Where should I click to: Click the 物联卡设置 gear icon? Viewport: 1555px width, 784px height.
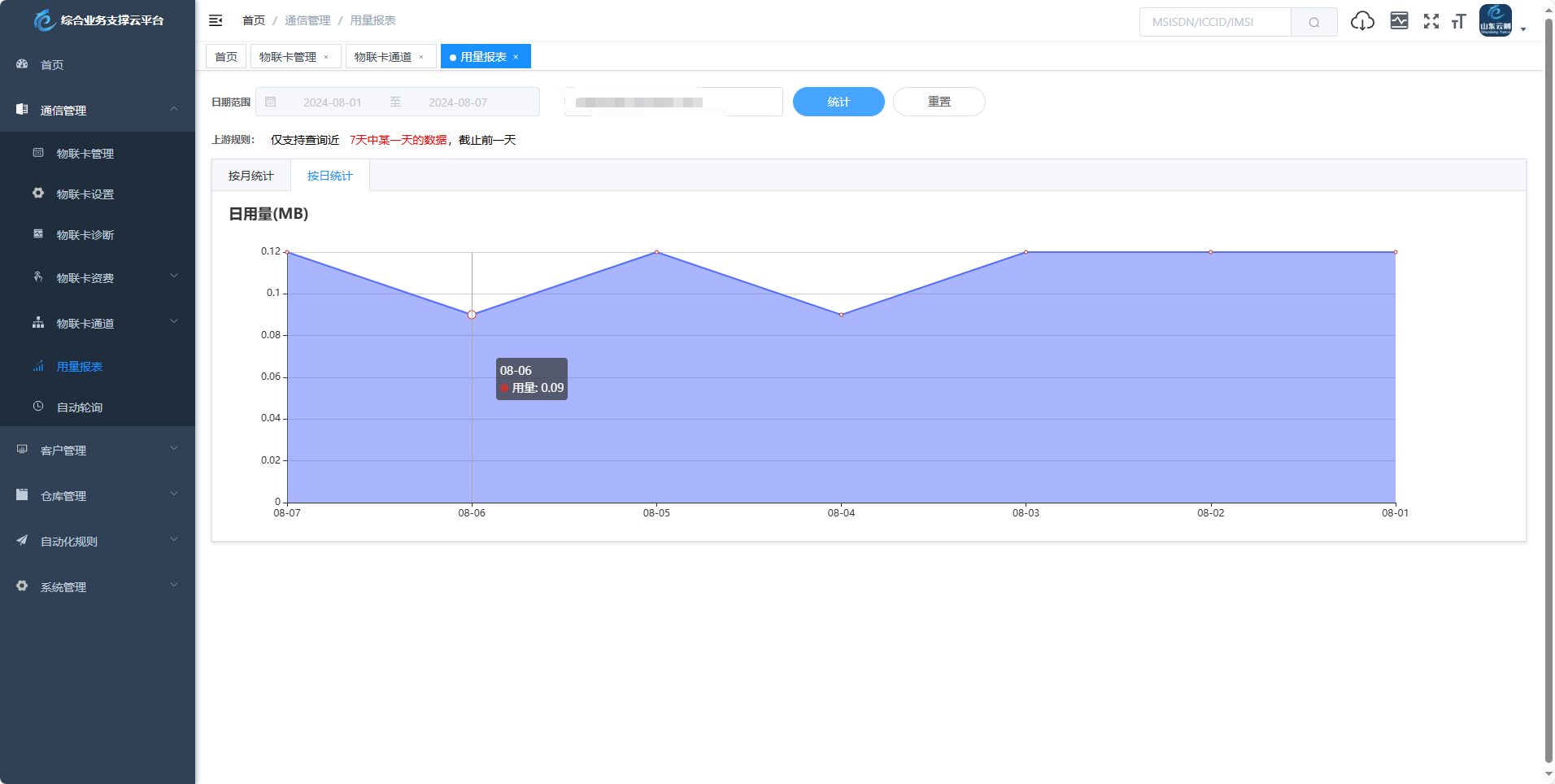[x=38, y=194]
